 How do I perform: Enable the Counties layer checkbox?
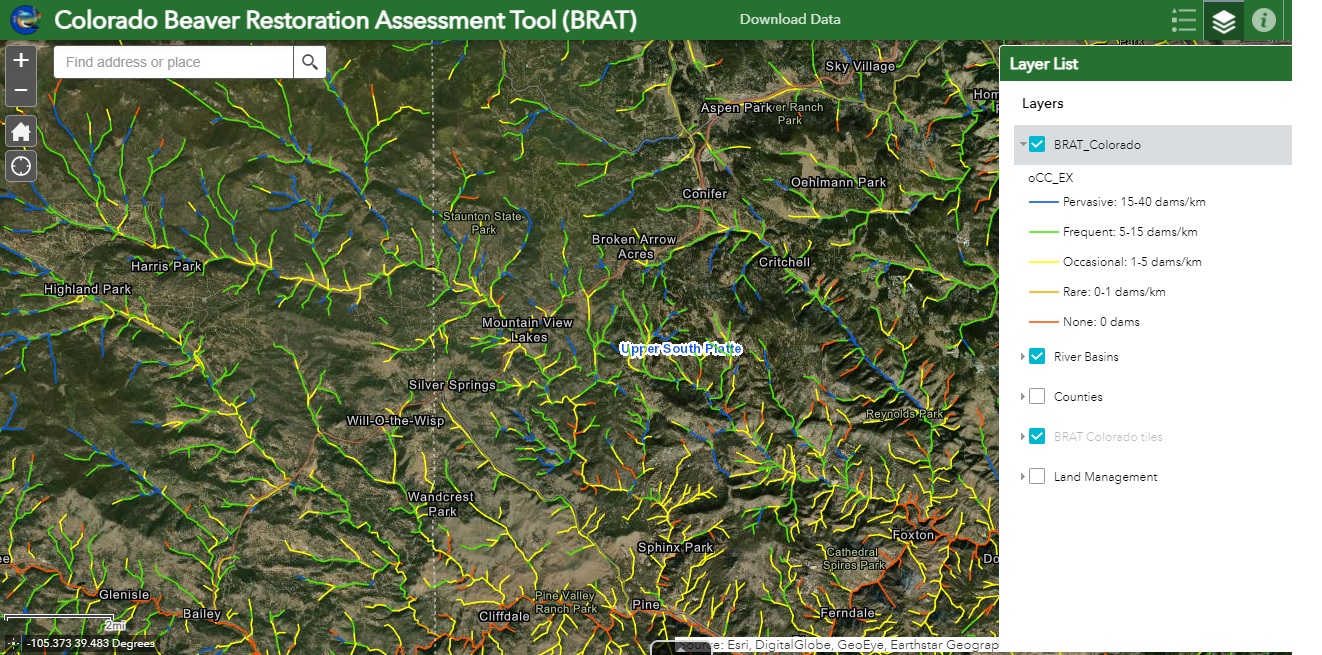(x=1037, y=397)
